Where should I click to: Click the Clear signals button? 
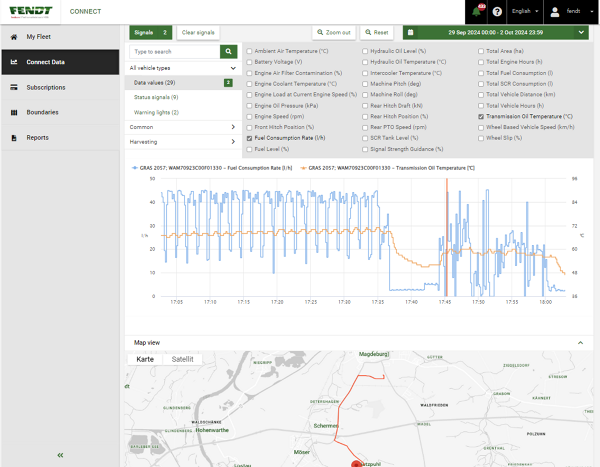pos(200,32)
